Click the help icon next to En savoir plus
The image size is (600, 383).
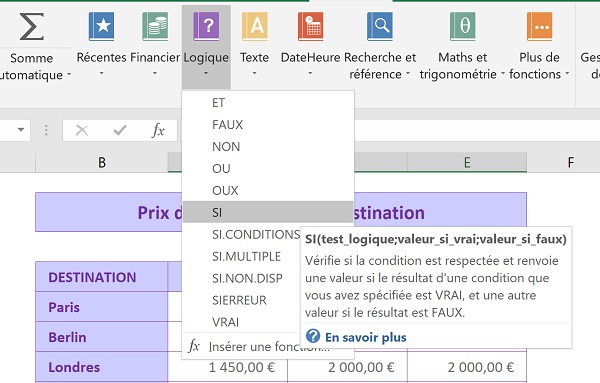313,337
